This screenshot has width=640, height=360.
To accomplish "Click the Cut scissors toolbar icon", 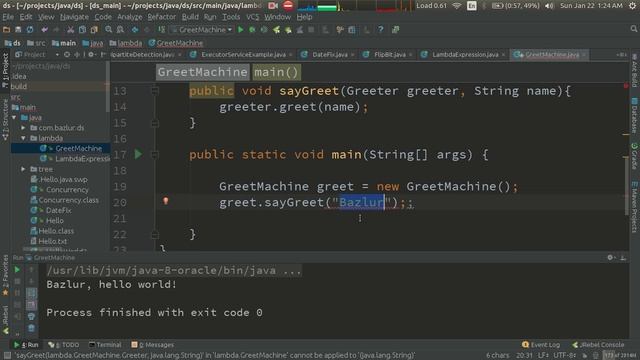I will (71, 30).
